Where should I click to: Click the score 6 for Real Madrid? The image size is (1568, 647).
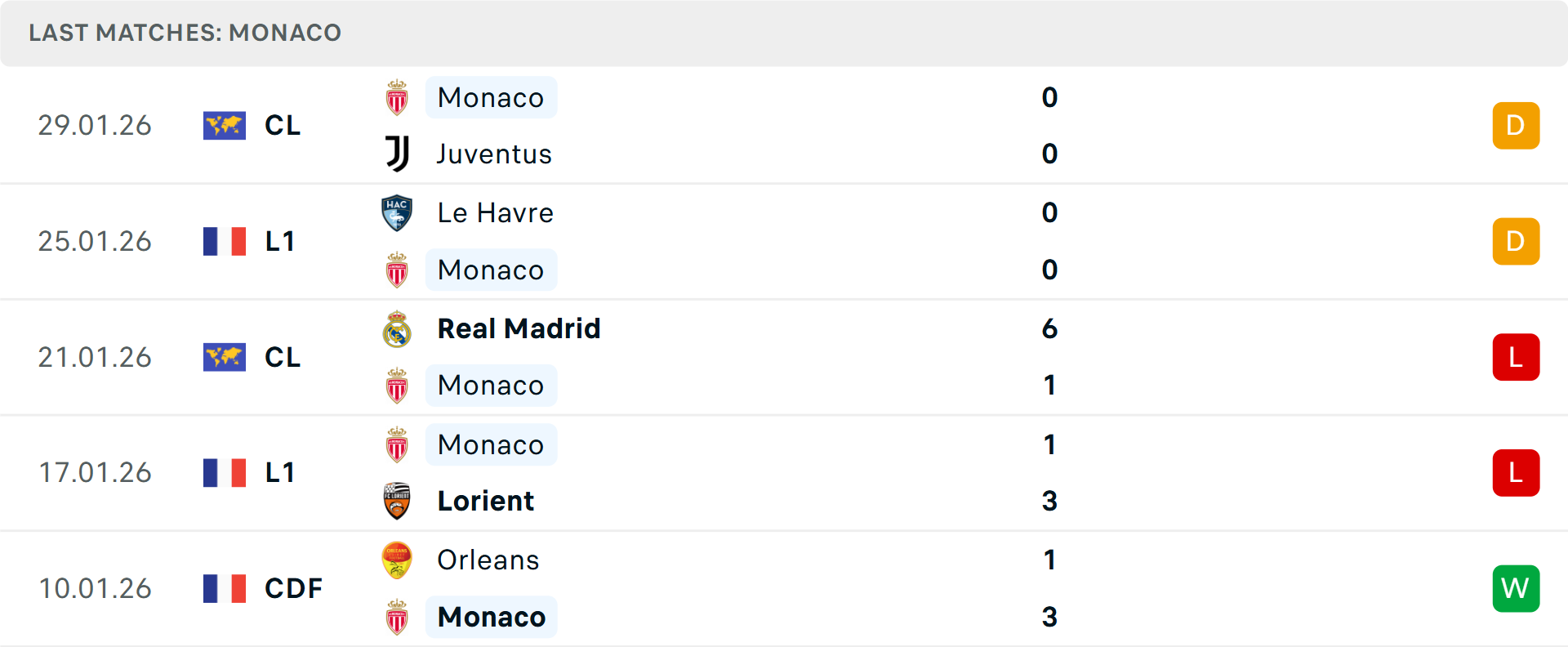click(x=1049, y=329)
